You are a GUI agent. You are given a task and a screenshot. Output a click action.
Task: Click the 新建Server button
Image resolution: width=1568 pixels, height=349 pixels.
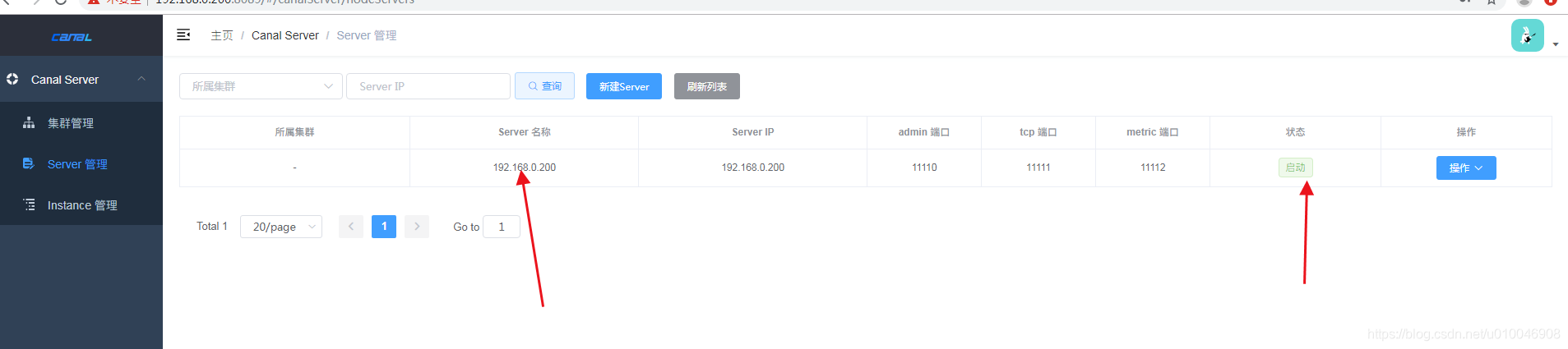624,86
